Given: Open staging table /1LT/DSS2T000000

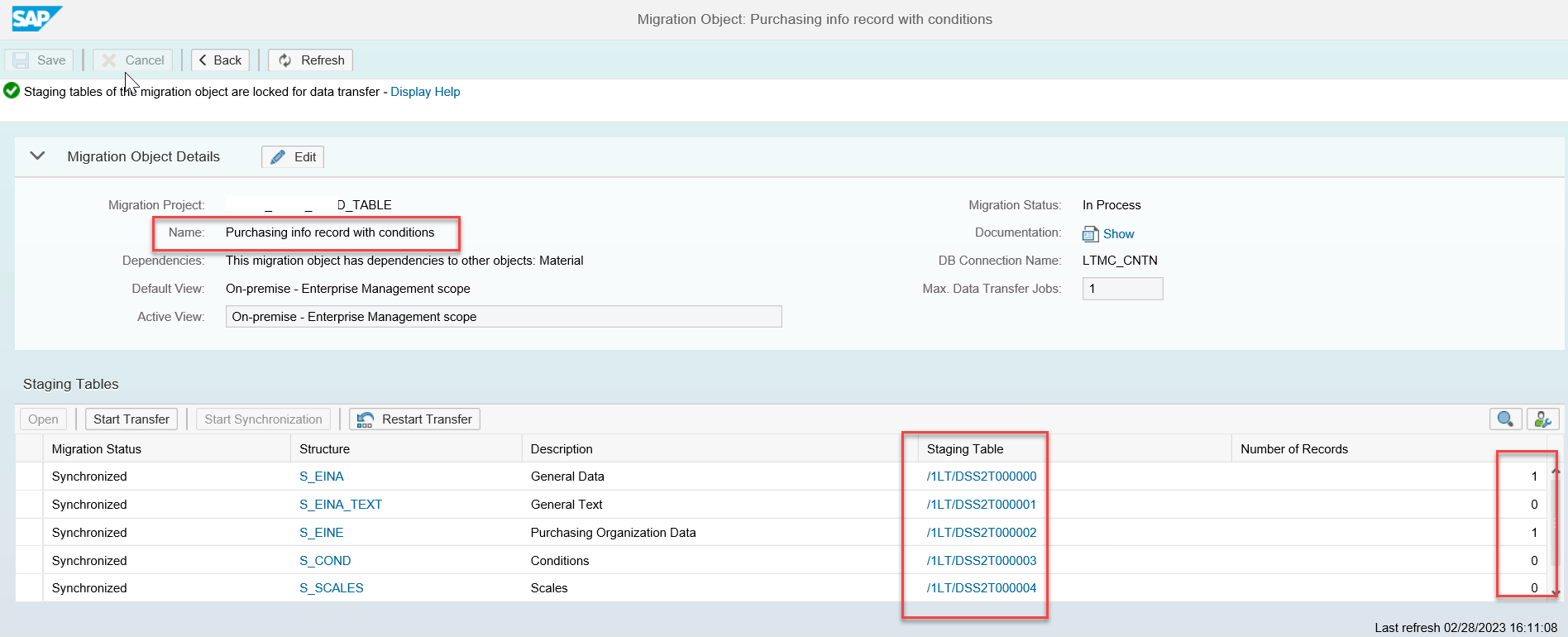Looking at the screenshot, I should pyautogui.click(x=982, y=477).
